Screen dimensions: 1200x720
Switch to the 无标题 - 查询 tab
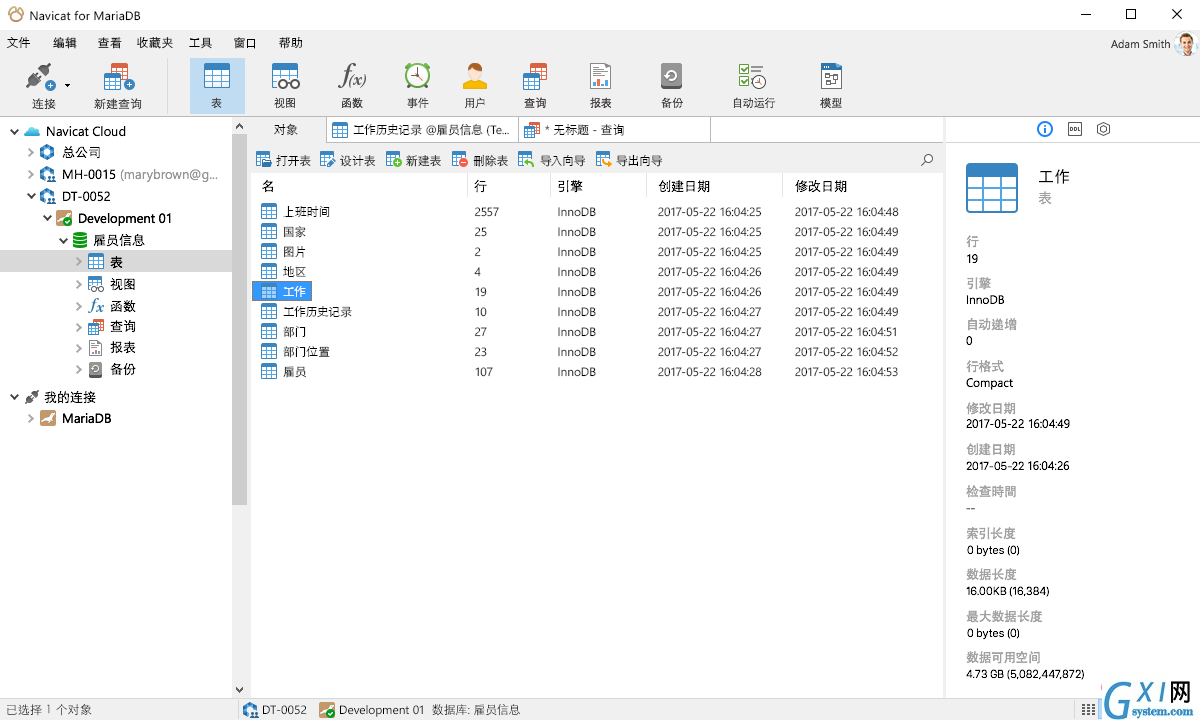click(614, 130)
